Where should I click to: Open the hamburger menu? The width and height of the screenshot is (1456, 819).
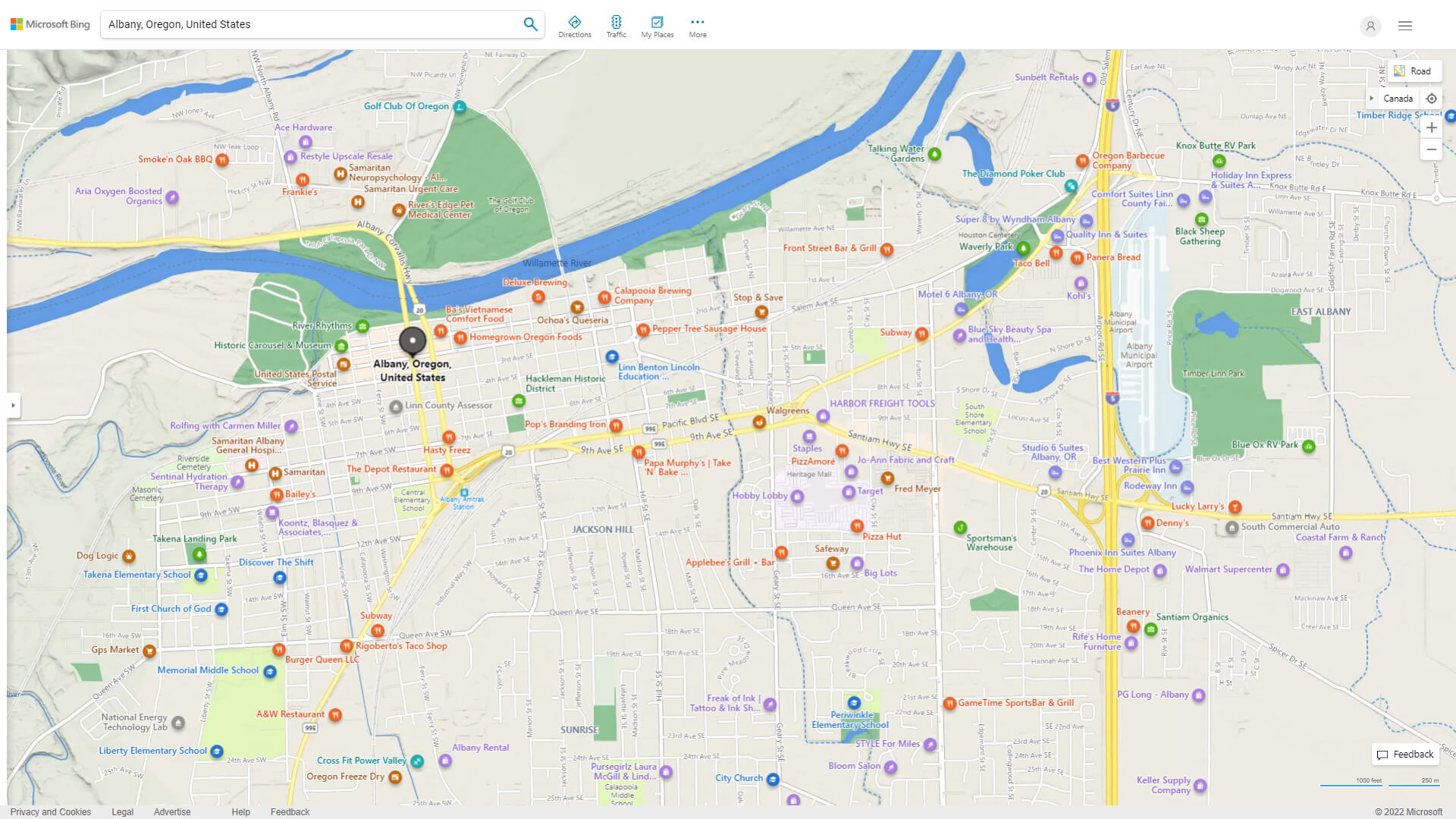[x=1405, y=26]
